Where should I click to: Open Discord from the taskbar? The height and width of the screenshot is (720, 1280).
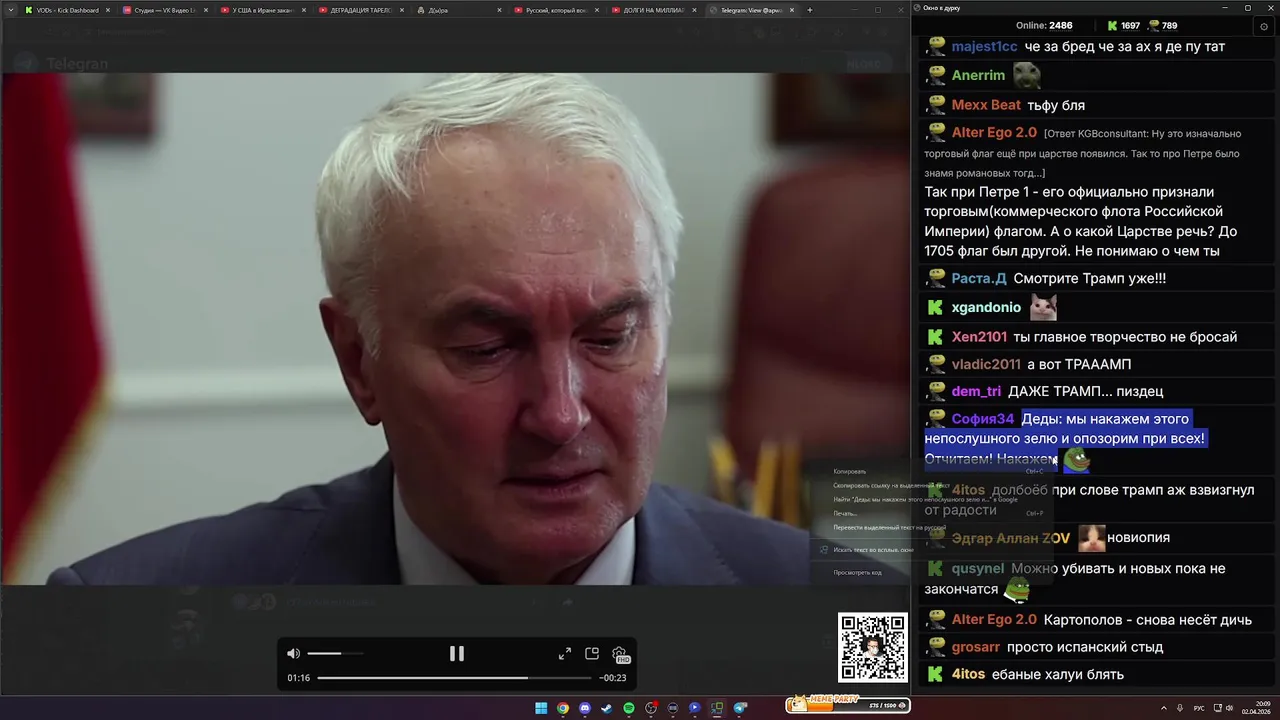click(x=585, y=708)
